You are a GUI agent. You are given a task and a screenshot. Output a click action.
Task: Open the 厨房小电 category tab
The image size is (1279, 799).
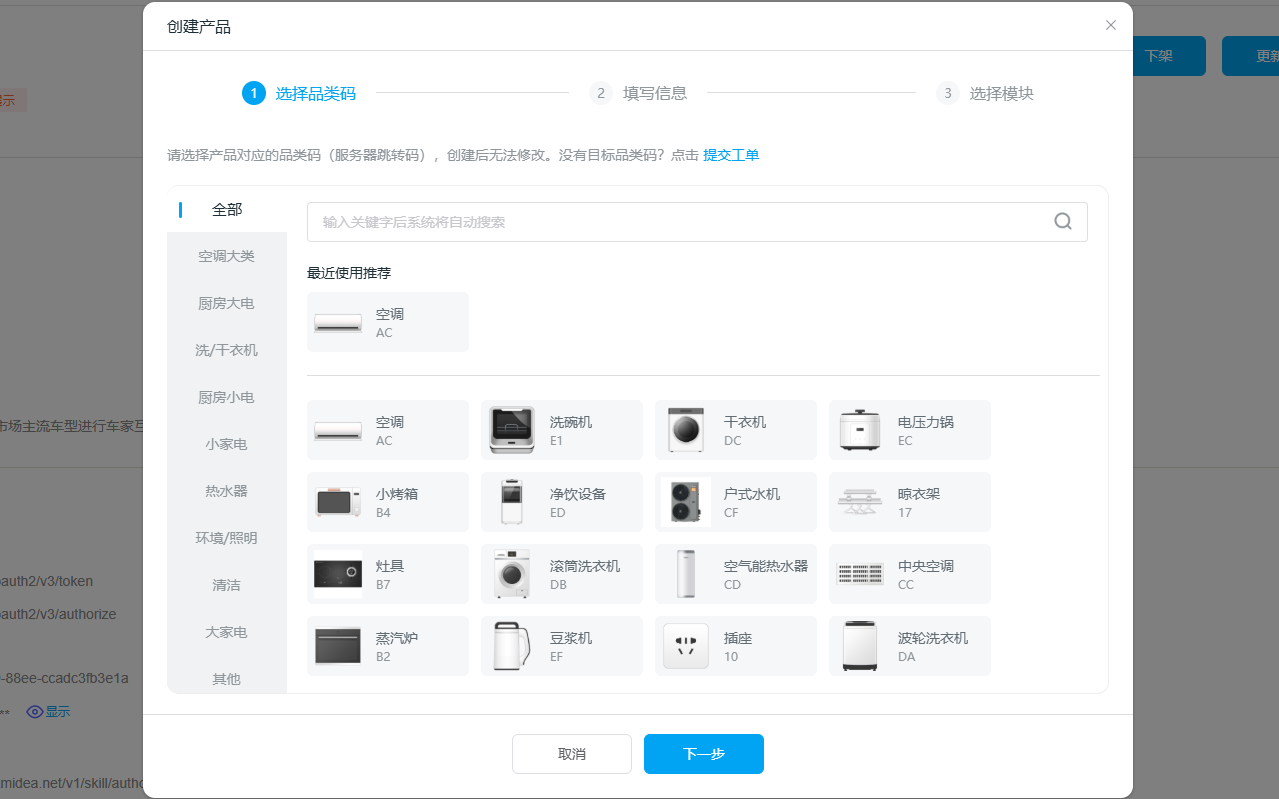click(x=226, y=397)
